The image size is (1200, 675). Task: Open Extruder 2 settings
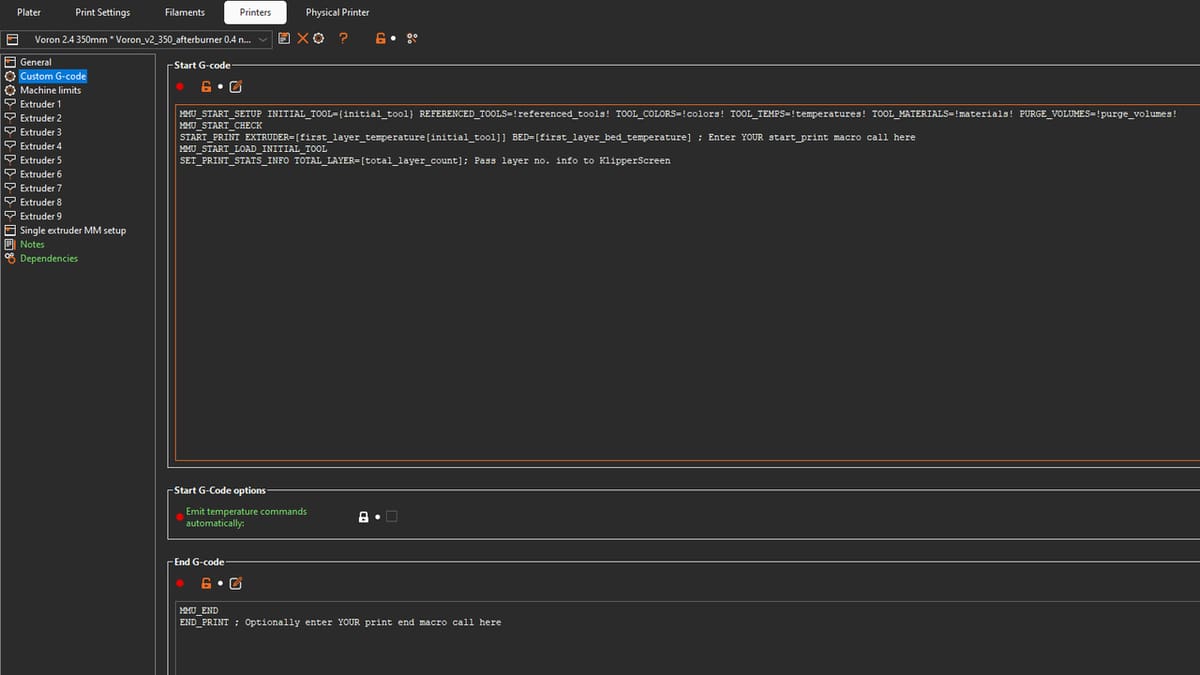(41, 118)
